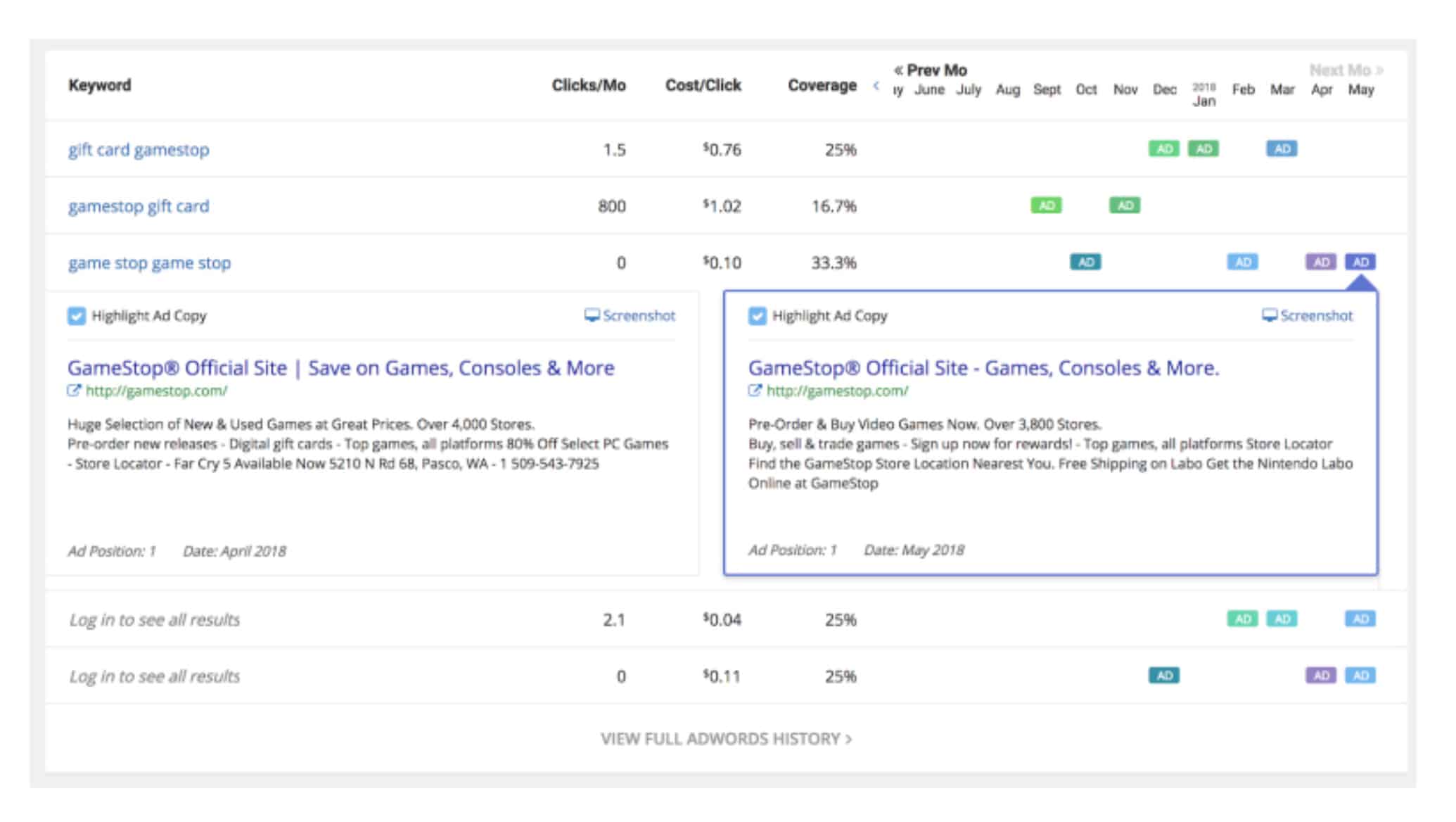Click the 2018 Jan month header
Screen dimensions: 1456x822
coord(1204,94)
